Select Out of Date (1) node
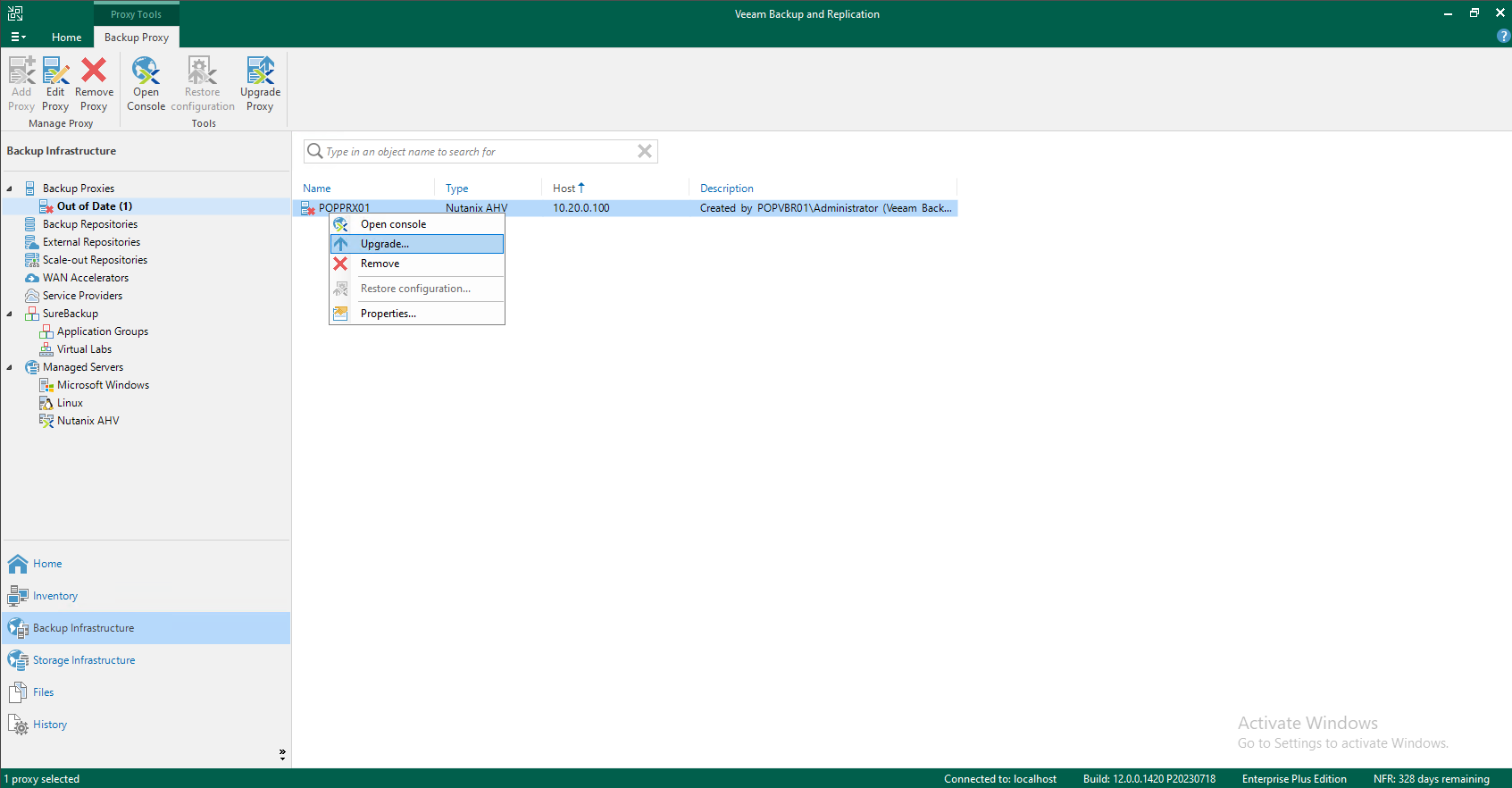1512x788 pixels. pos(95,206)
